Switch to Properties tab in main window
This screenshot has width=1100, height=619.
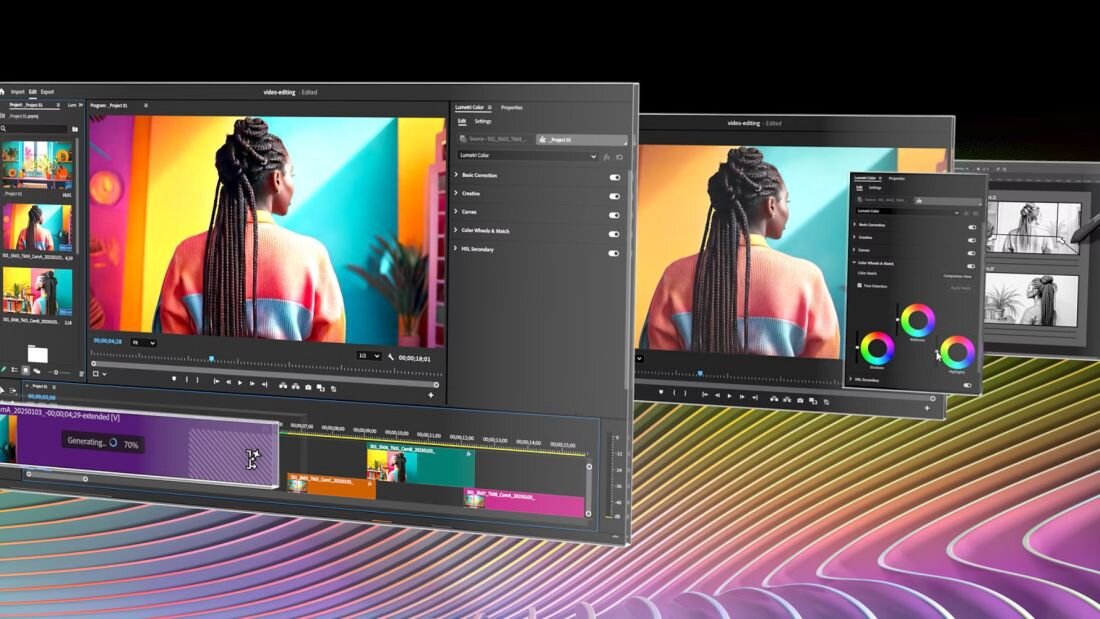(511, 107)
